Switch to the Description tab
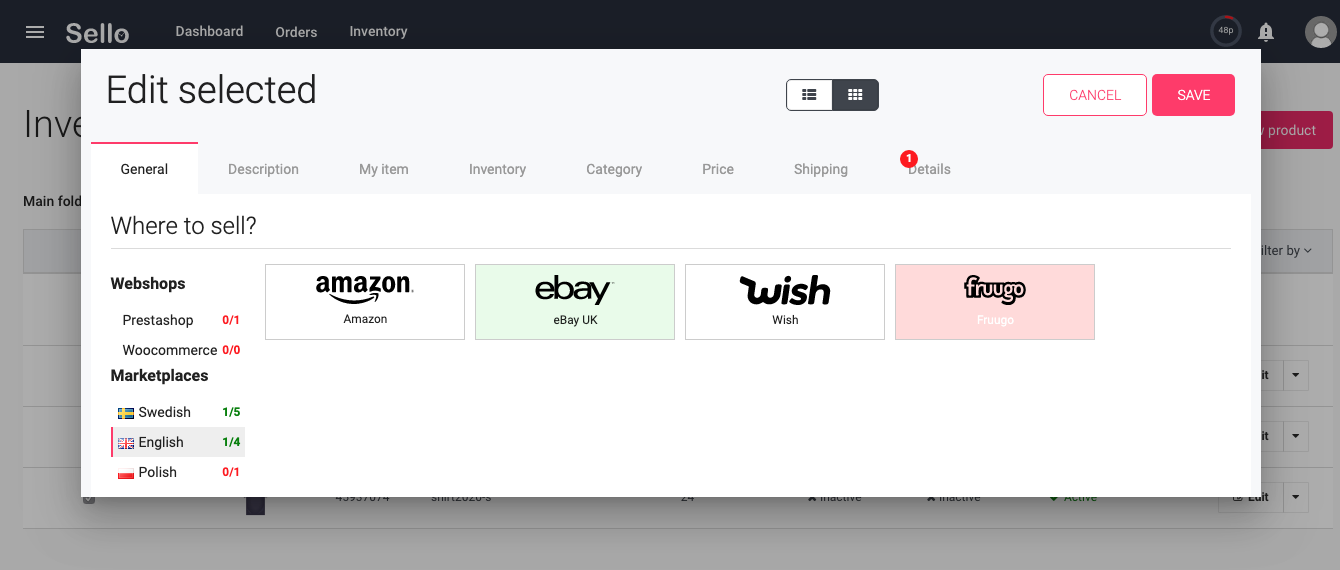Viewport: 1340px width, 570px height. point(263,169)
